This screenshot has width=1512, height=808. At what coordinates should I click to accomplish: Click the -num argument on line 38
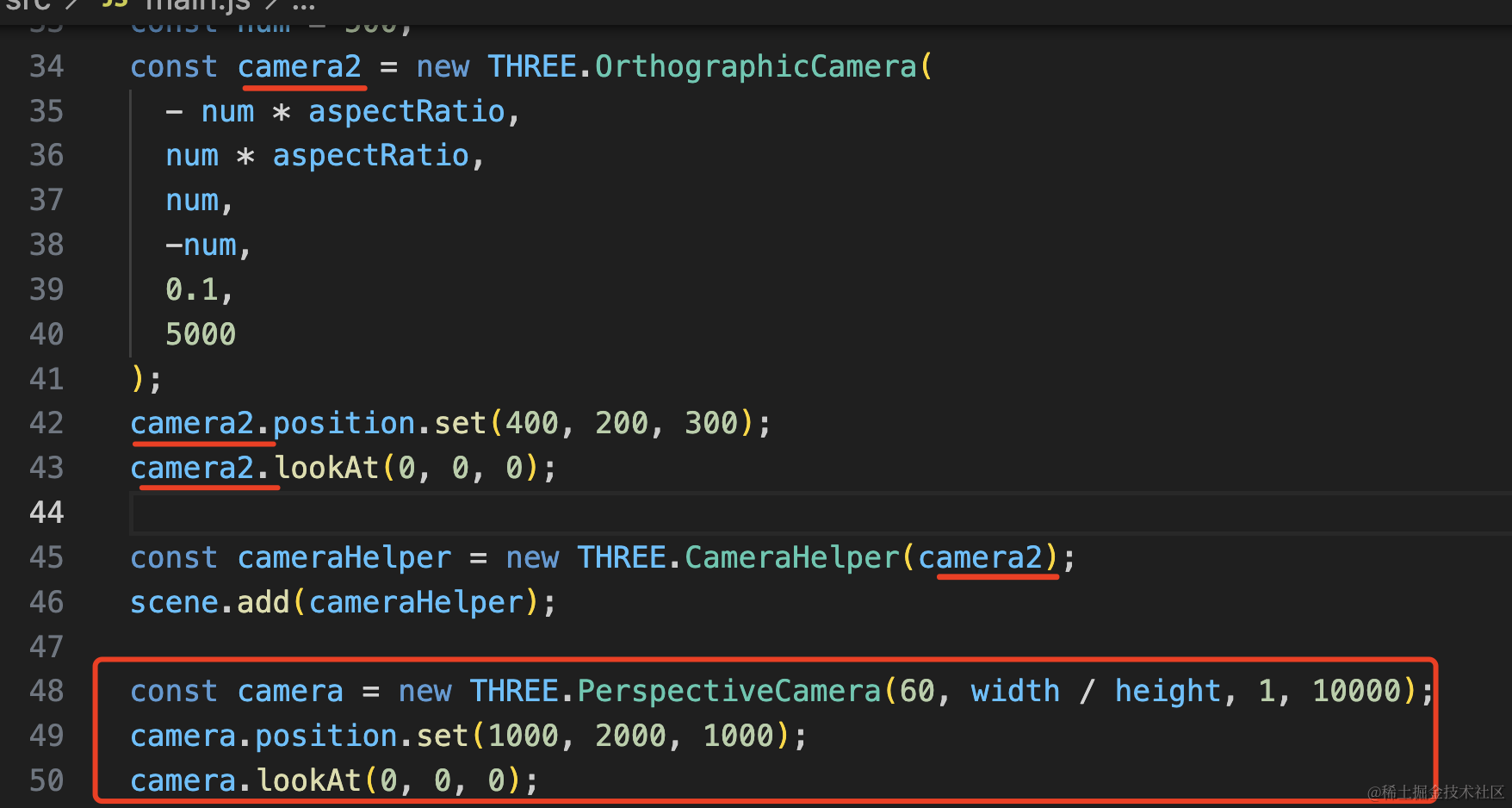[201, 246]
